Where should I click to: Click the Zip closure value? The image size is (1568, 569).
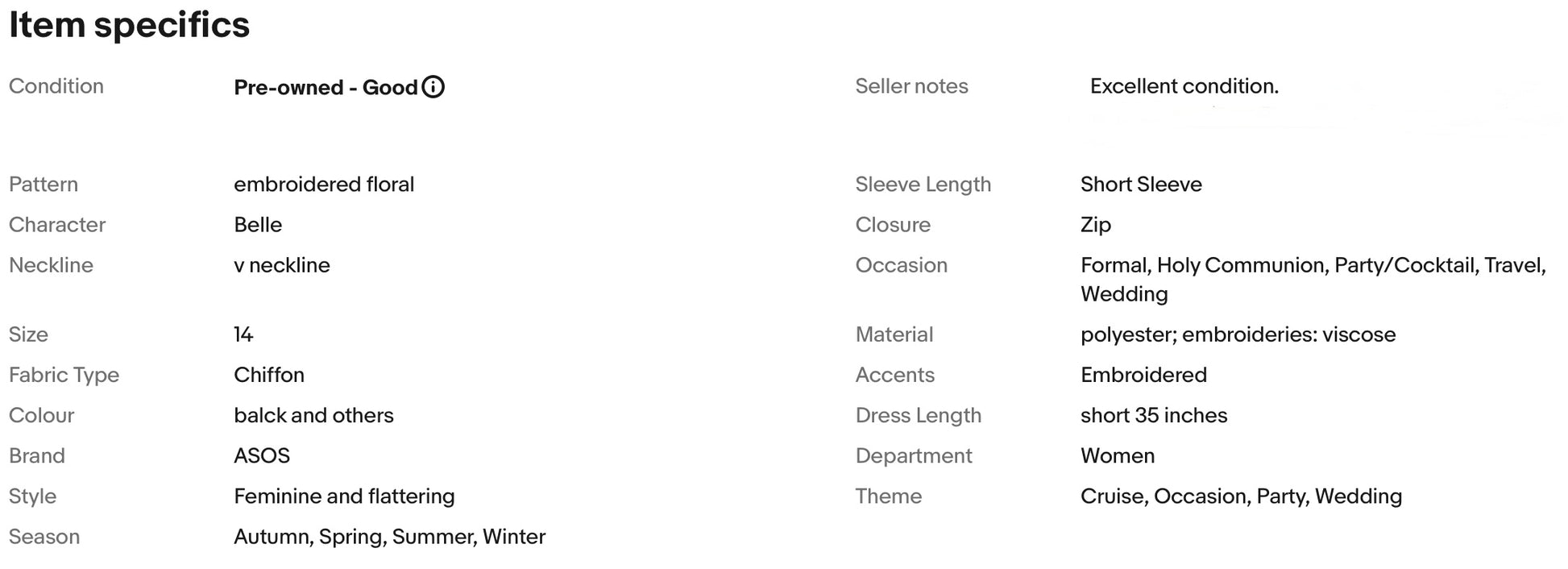coord(1096,225)
